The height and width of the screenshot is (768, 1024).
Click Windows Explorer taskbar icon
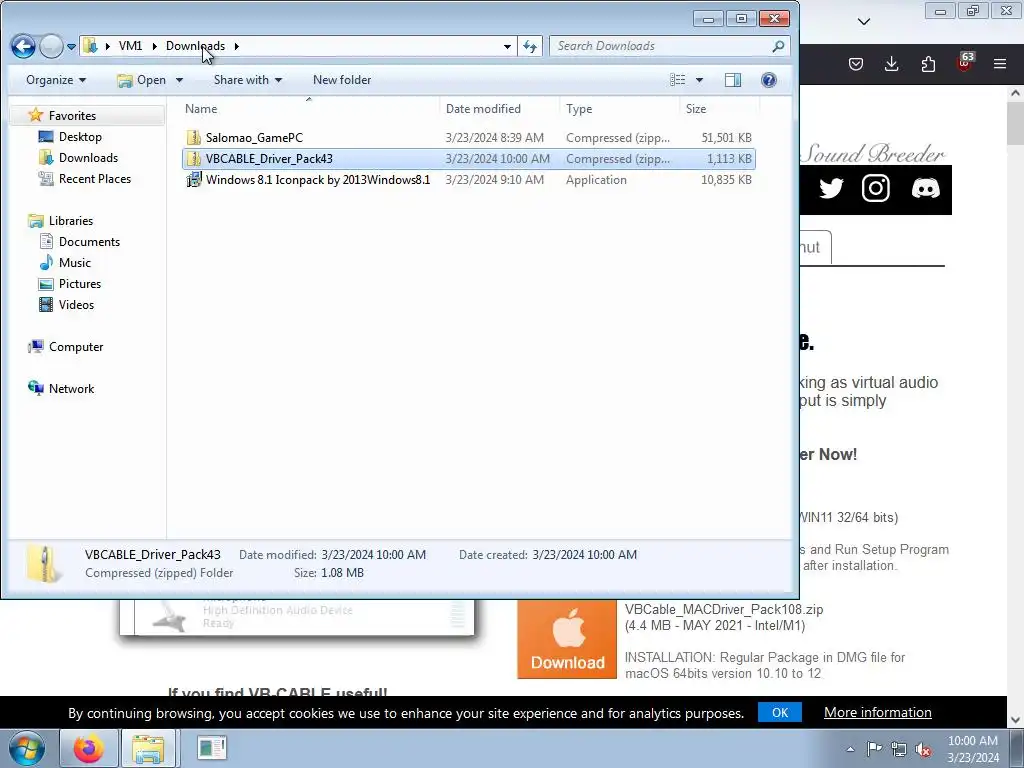click(148, 748)
